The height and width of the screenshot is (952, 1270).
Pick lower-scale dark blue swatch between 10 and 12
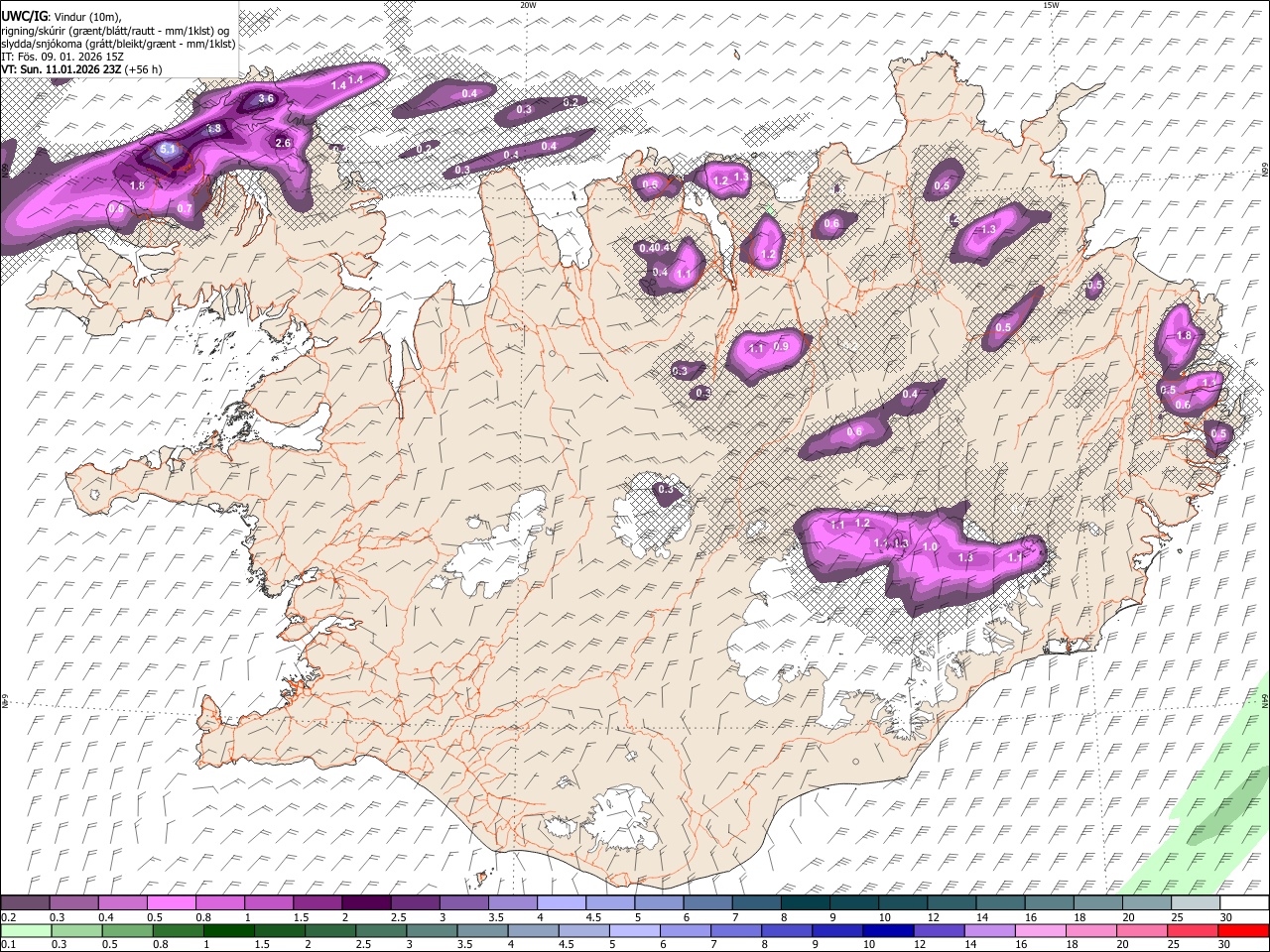coord(888,930)
